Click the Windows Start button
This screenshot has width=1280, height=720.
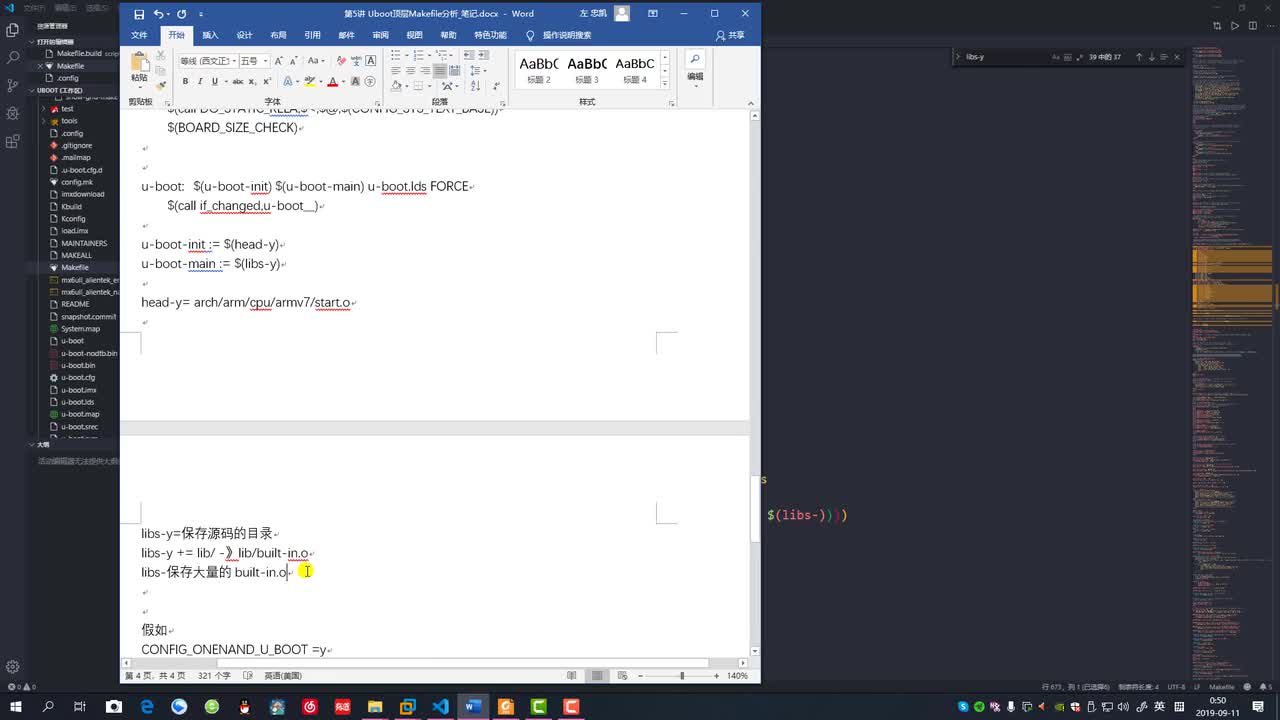point(15,706)
